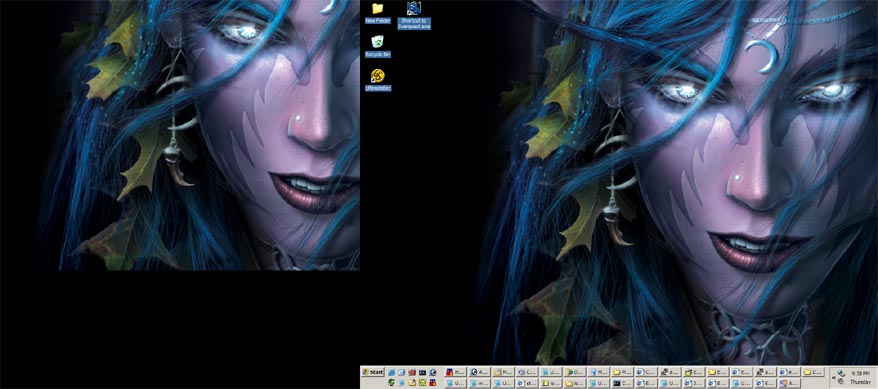The width and height of the screenshot is (878, 389).
Task: Switch to the 'lo...' taskbar button
Action: (x=552, y=383)
